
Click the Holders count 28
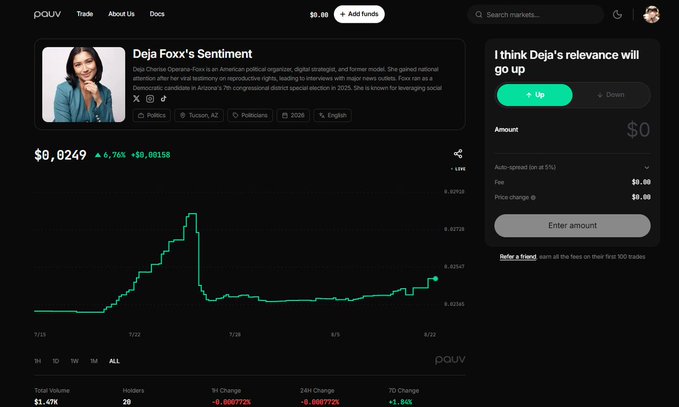point(126,402)
